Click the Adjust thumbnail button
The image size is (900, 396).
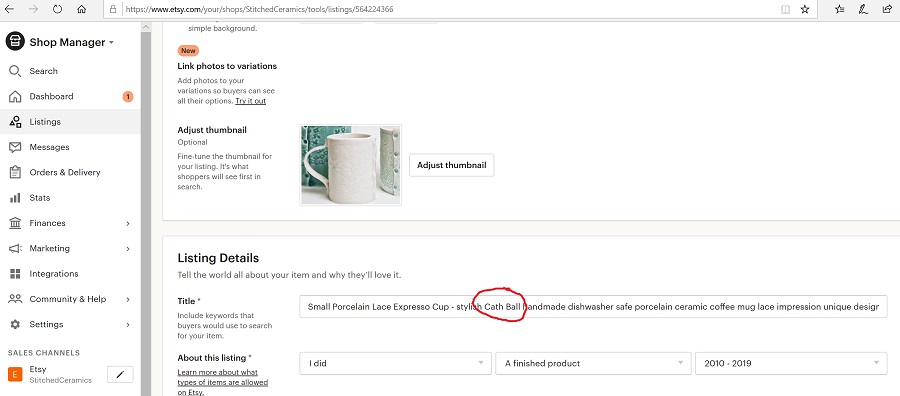click(451, 165)
